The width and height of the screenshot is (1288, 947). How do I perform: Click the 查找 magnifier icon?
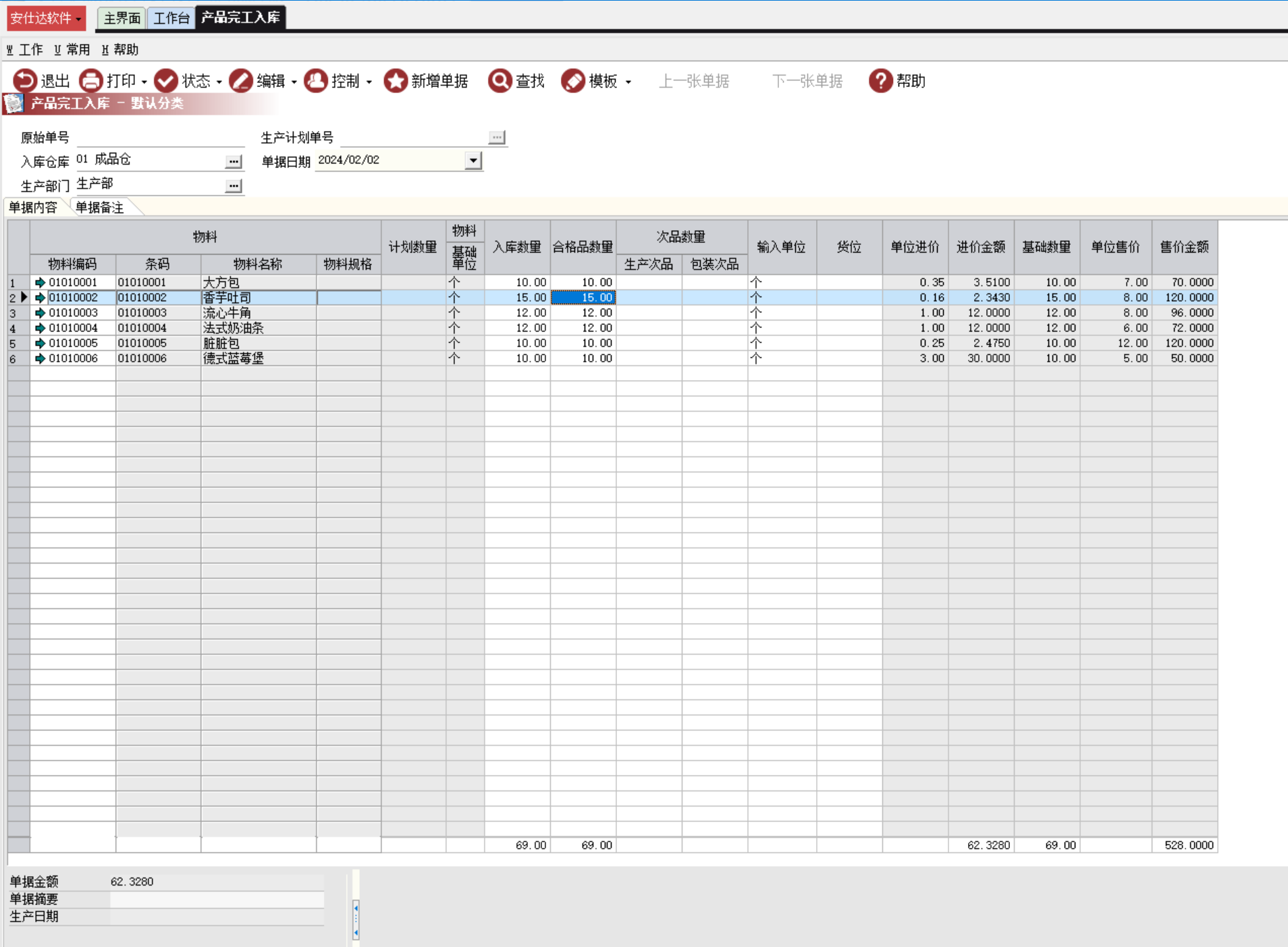coord(500,81)
